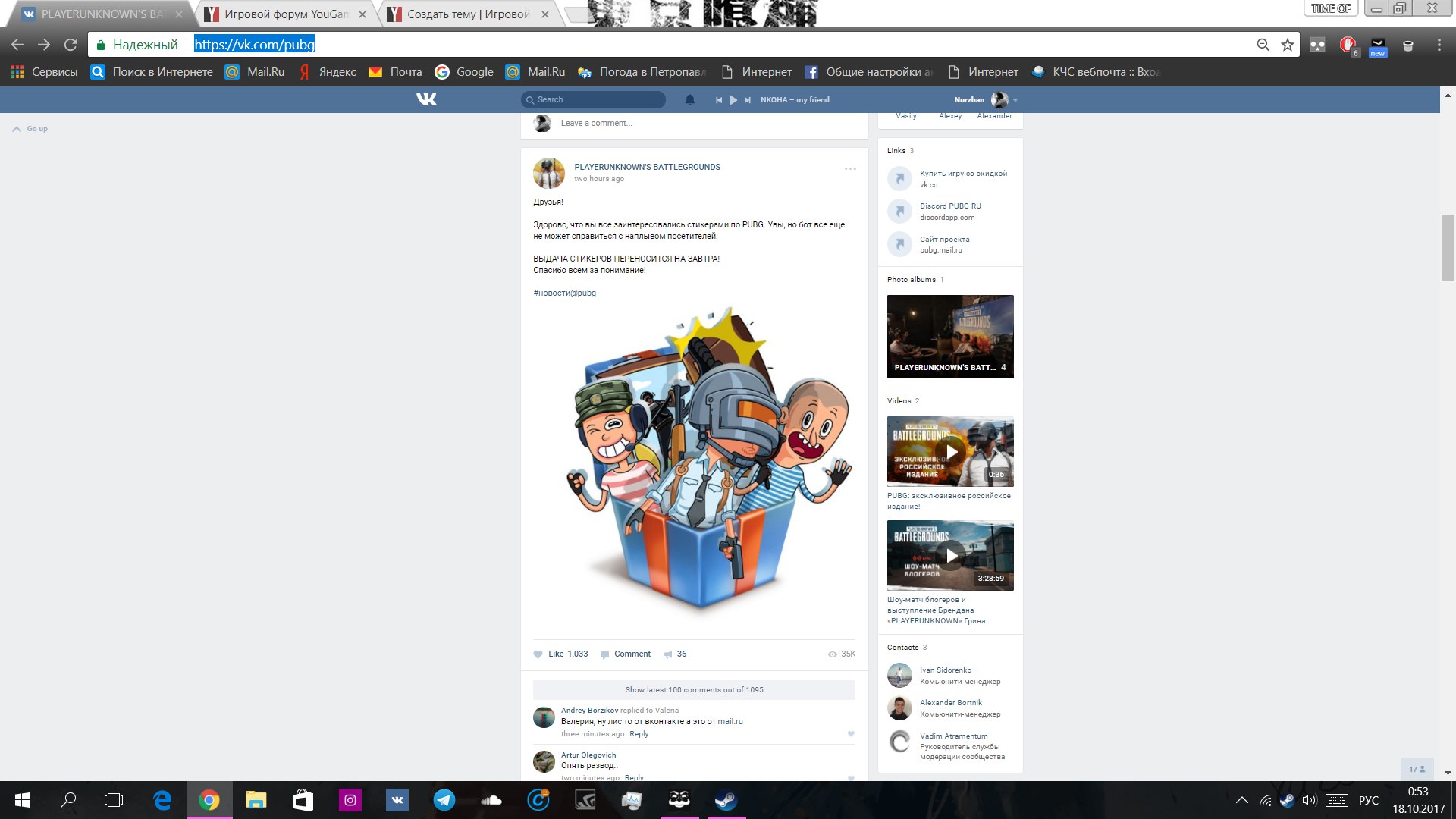Open Погода в Петропавл bookmark
This screenshot has width=1456, height=819.
[642, 72]
